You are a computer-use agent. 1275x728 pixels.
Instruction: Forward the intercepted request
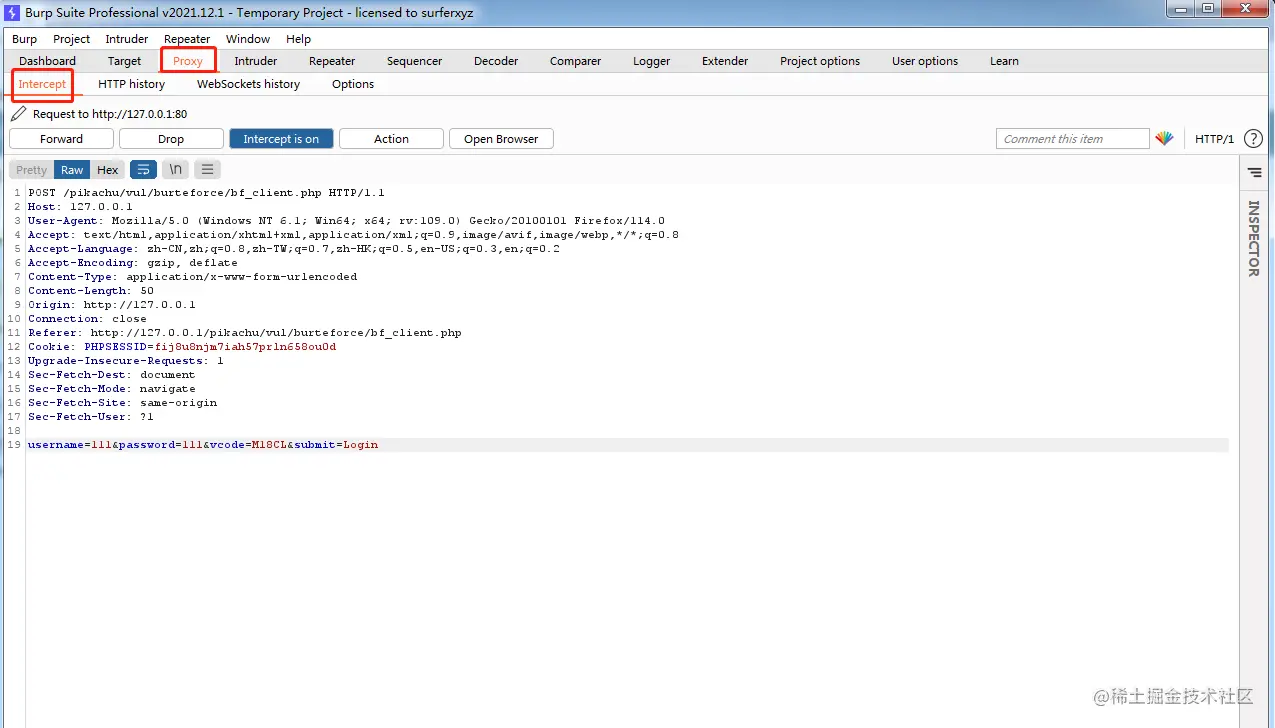(x=61, y=139)
